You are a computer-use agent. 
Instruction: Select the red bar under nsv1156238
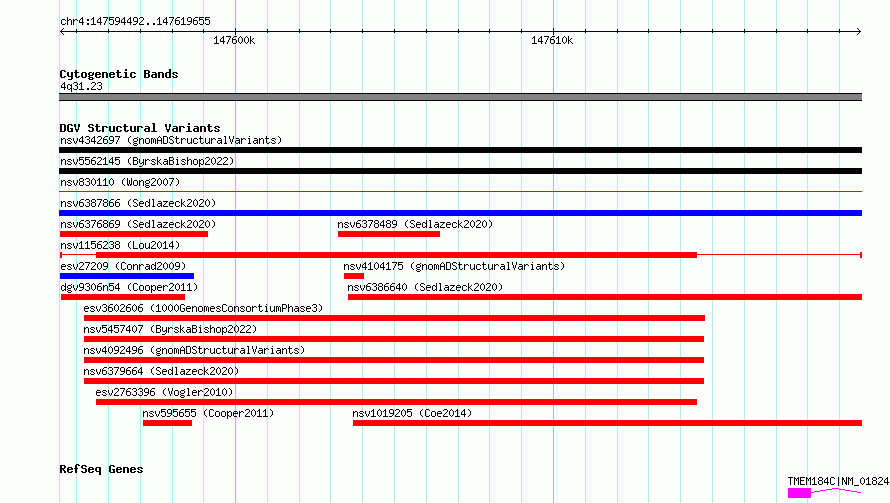coord(396,255)
